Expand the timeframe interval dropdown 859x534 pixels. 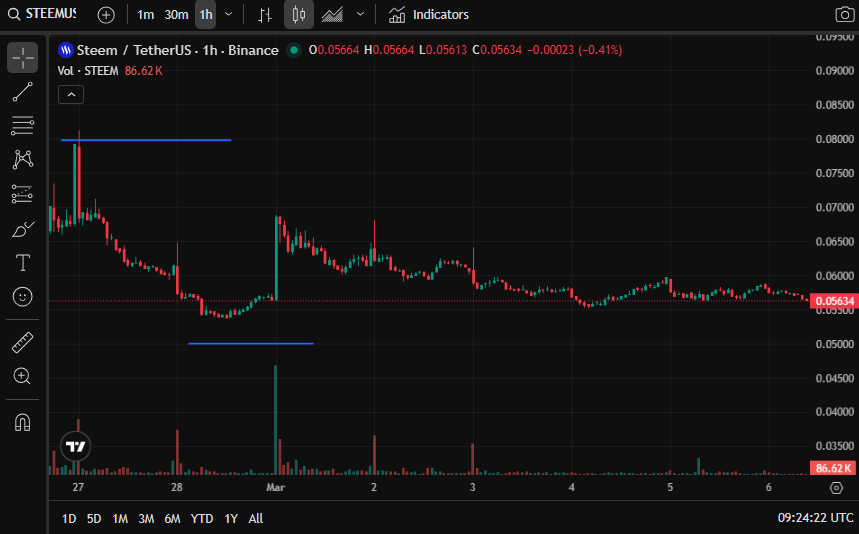[x=229, y=15]
